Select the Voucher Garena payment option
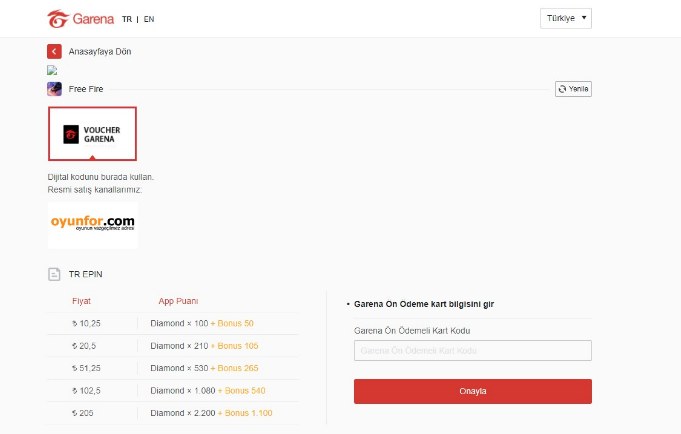The image size is (681, 434). pos(92,134)
